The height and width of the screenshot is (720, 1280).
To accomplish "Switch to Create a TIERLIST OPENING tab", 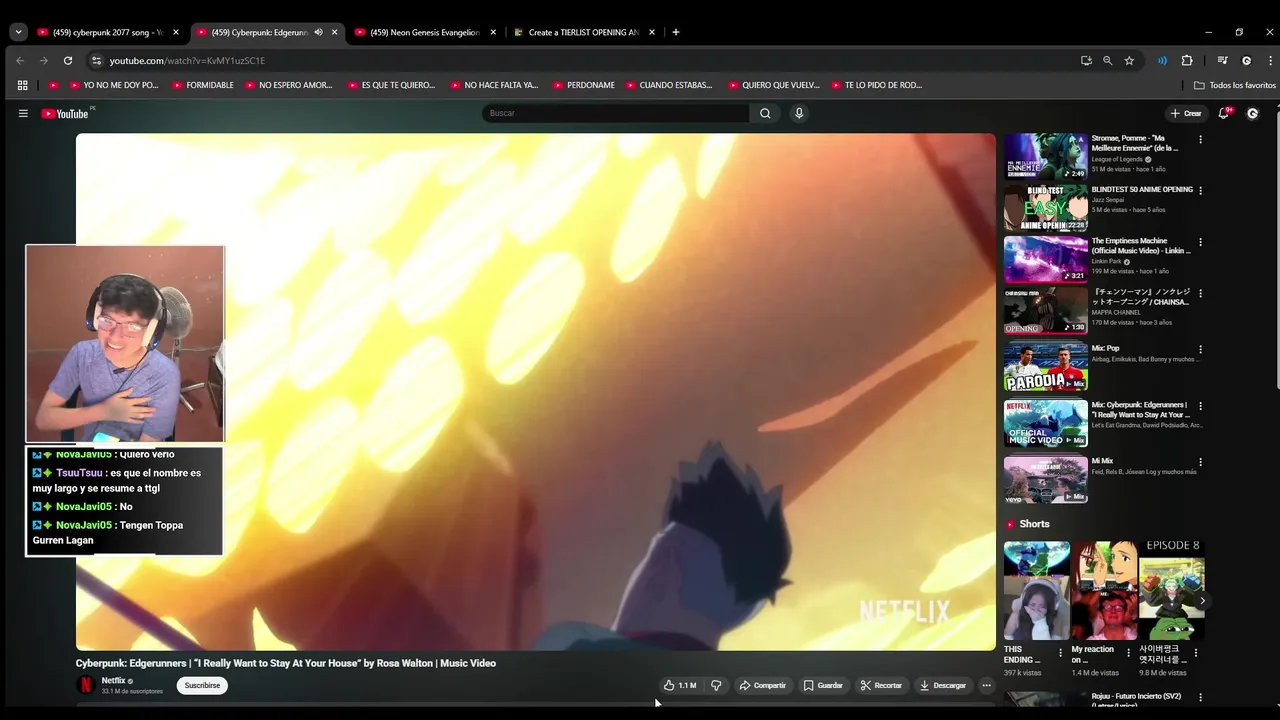I will tap(583, 32).
